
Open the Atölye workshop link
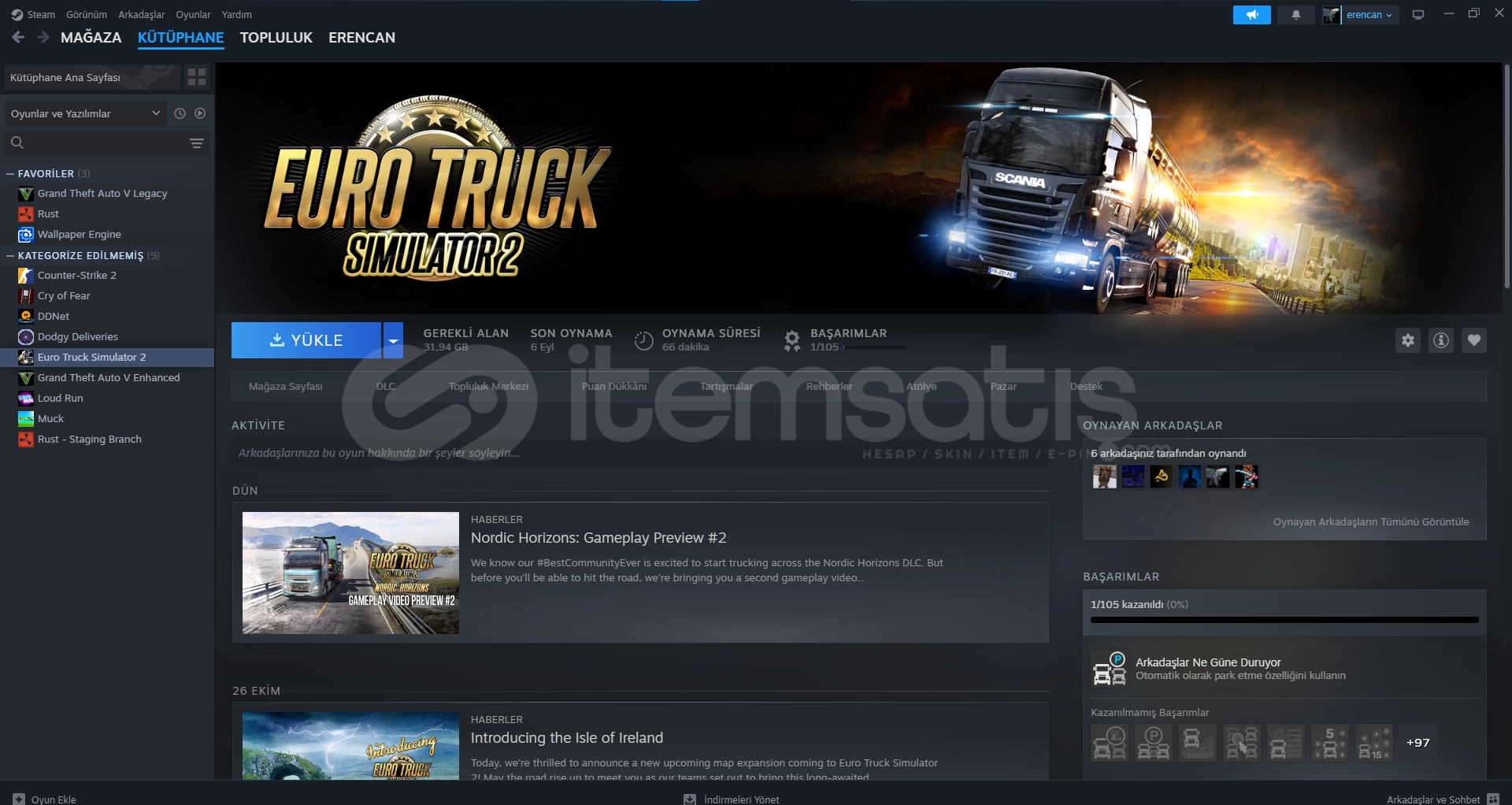pos(921,387)
